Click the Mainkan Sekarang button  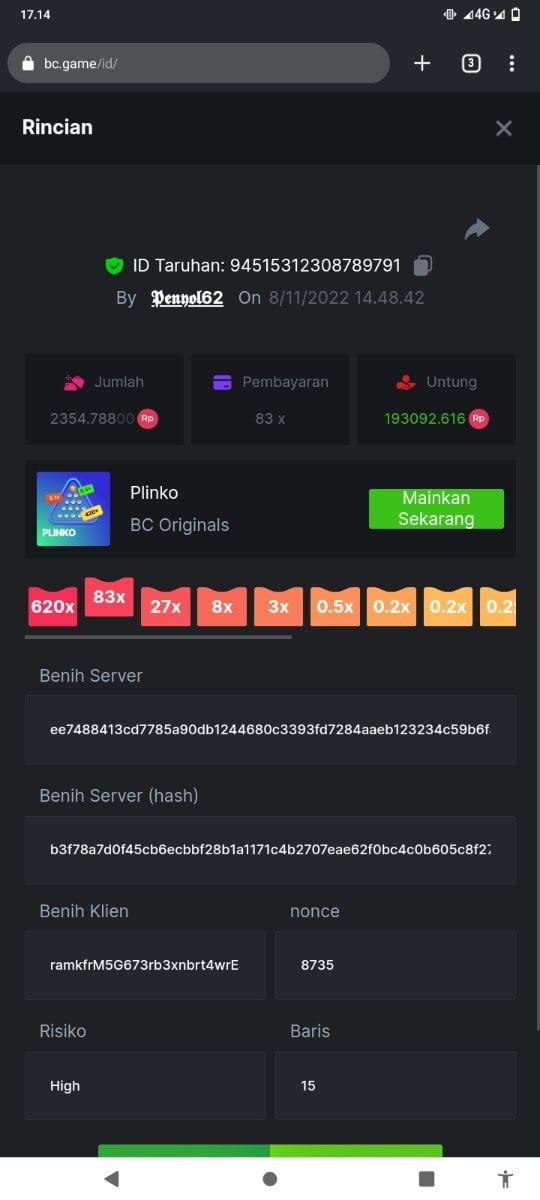click(436, 509)
